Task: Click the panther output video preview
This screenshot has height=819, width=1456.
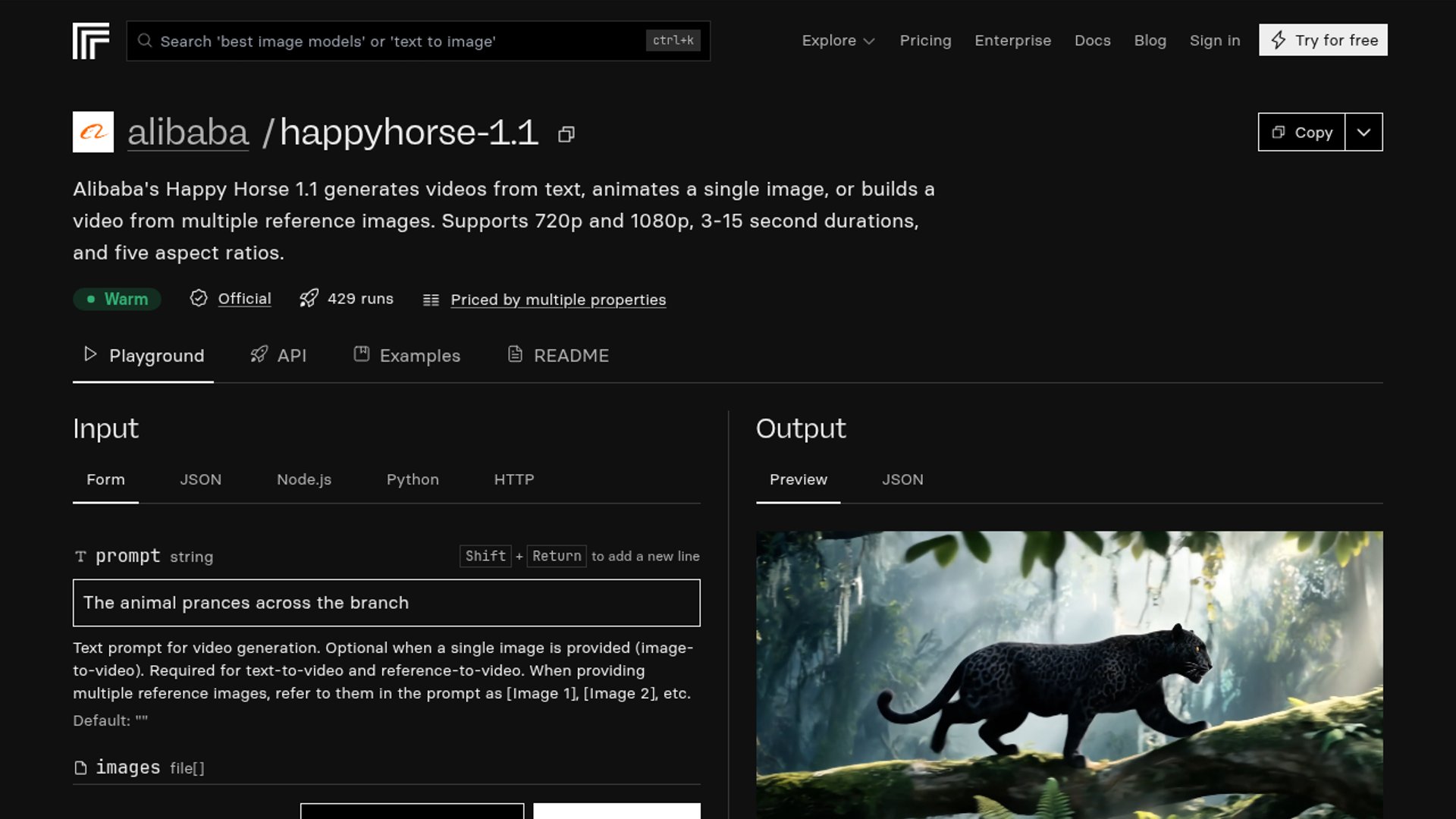Action: click(1069, 675)
